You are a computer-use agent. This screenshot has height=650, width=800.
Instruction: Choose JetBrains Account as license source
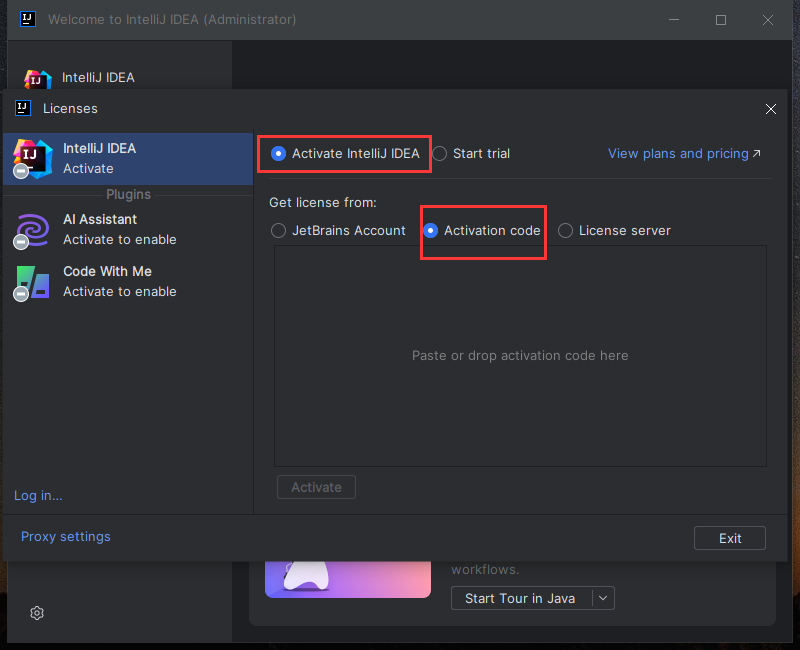pos(278,230)
